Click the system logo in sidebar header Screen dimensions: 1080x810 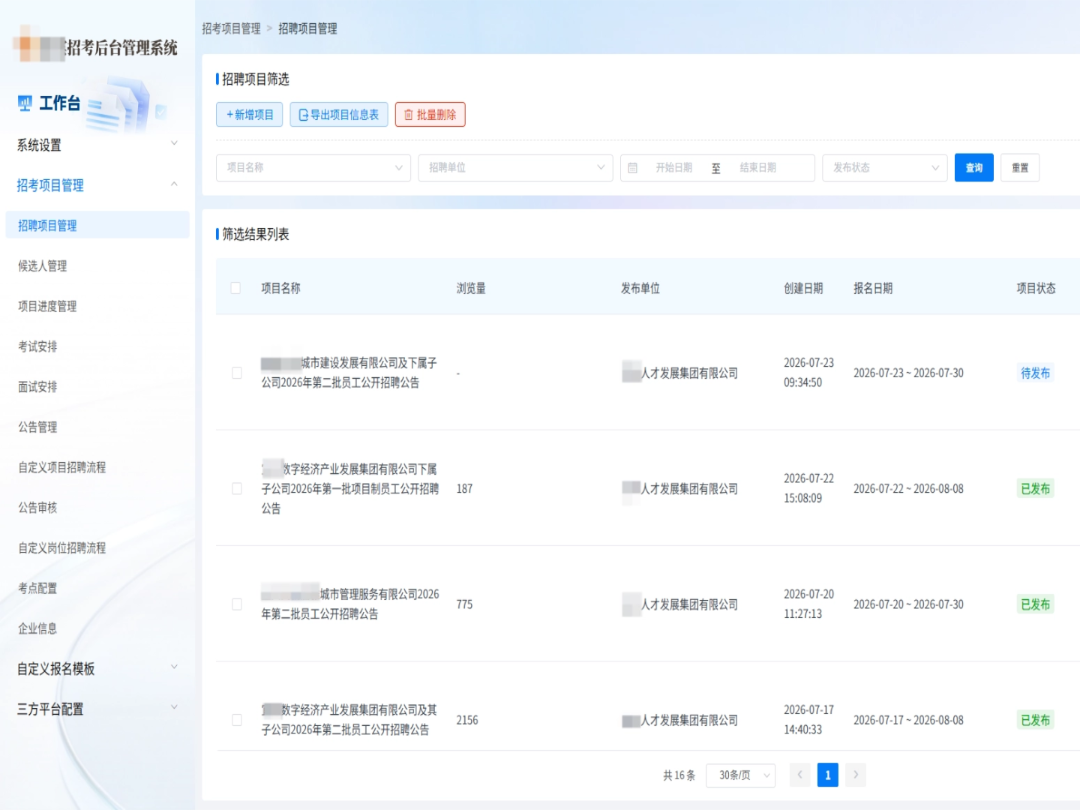pos(39,45)
